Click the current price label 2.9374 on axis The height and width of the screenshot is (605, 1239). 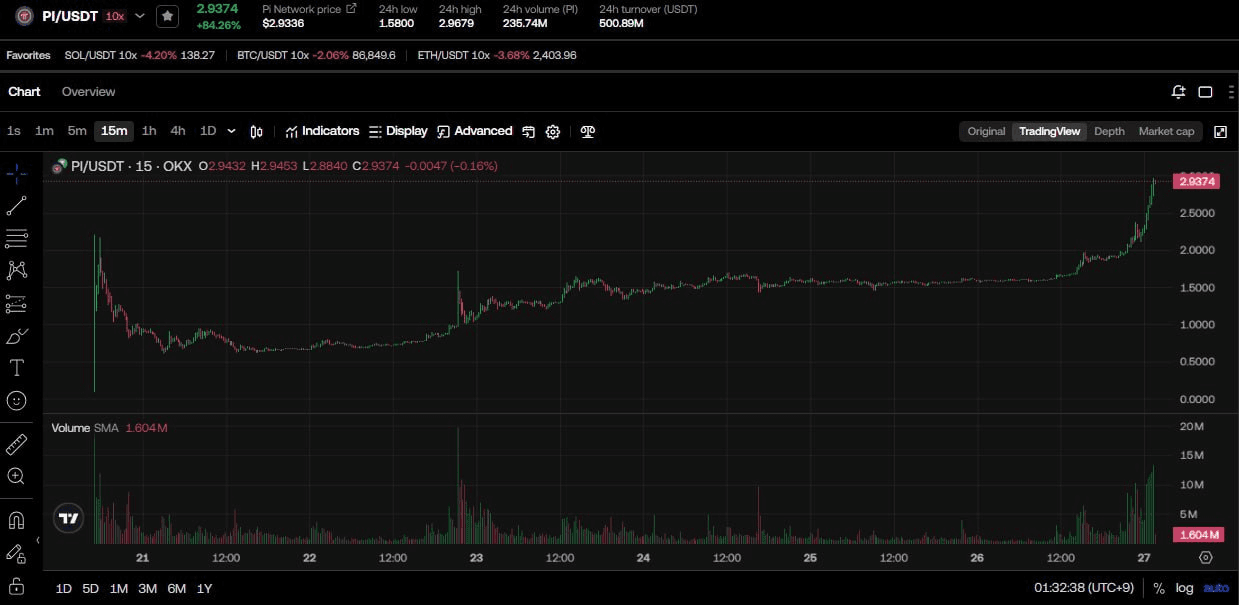pyautogui.click(x=1197, y=181)
